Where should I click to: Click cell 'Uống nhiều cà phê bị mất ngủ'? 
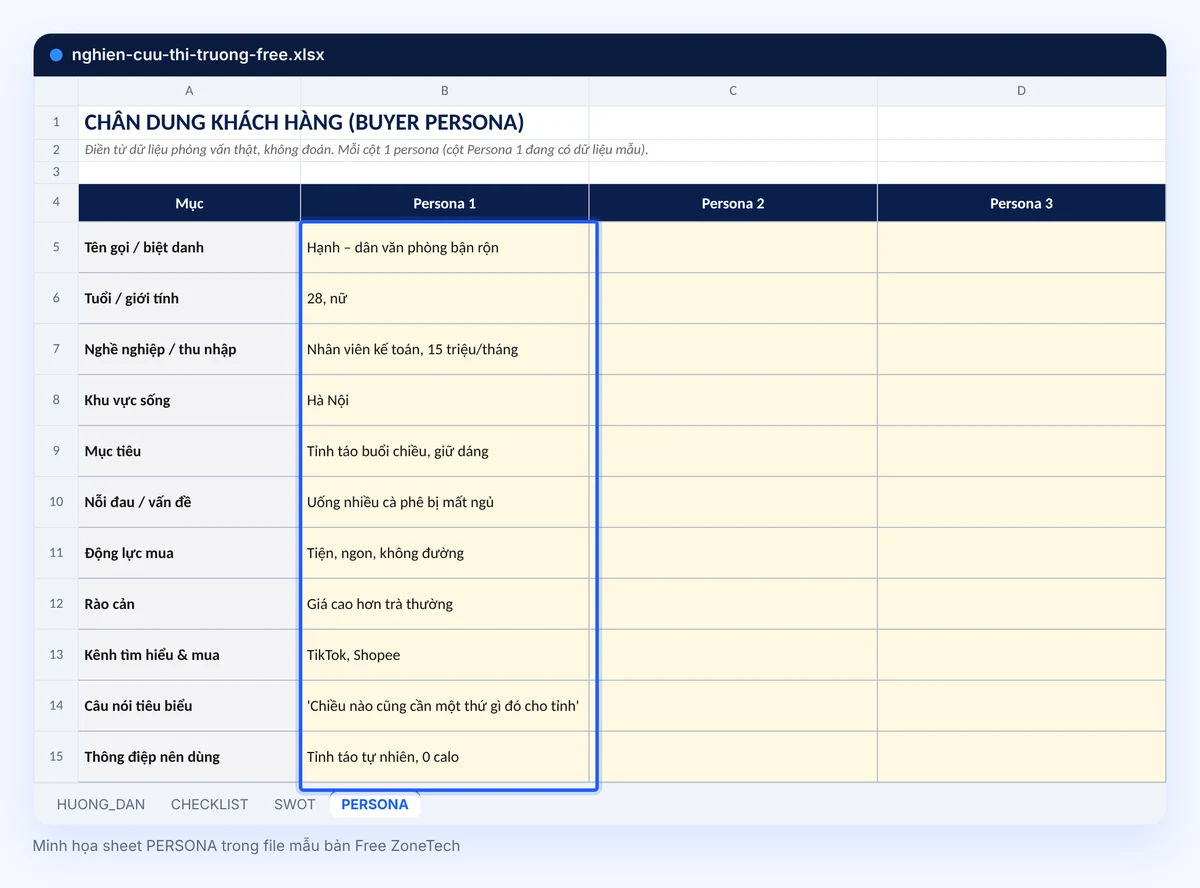[x=445, y=502]
